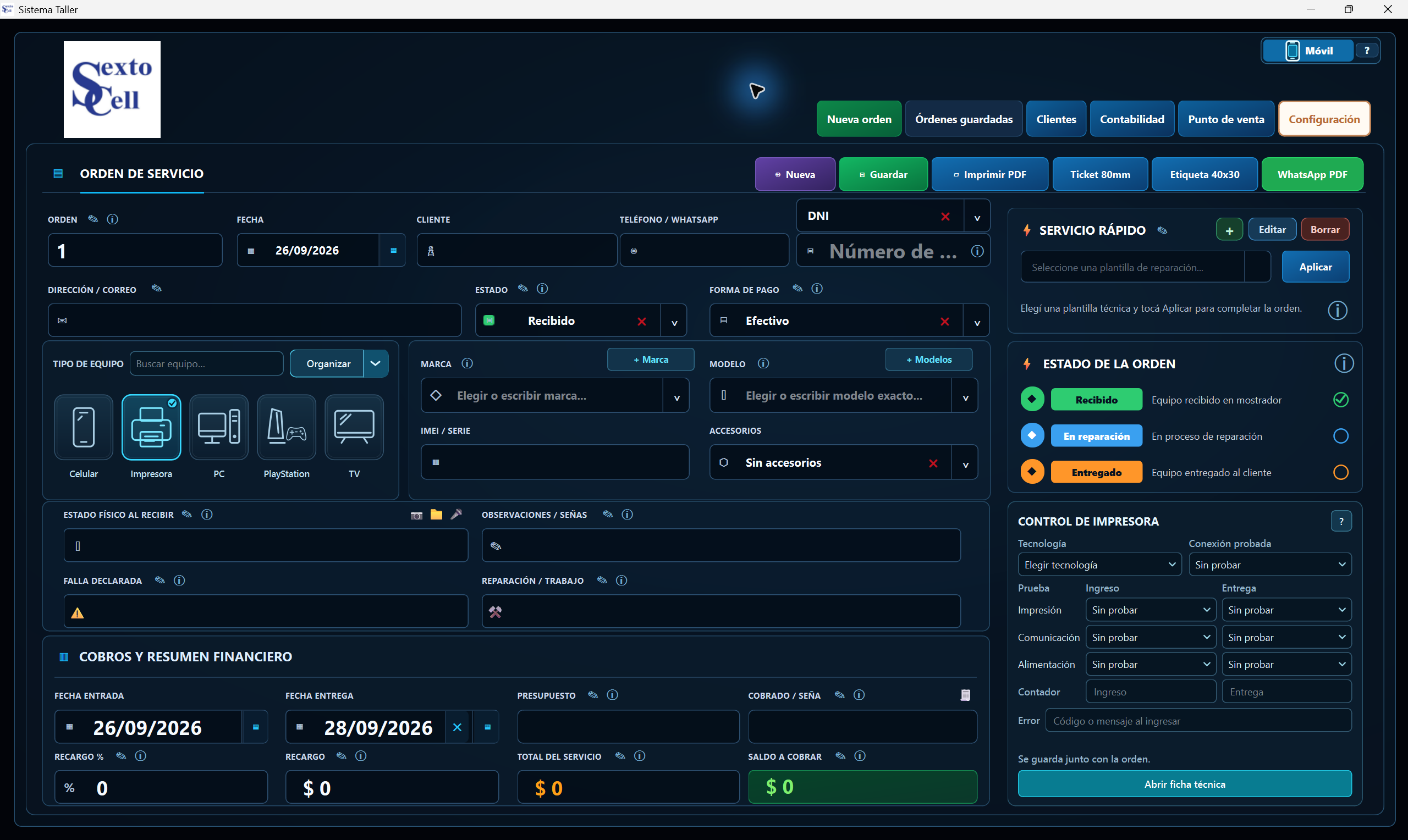The height and width of the screenshot is (840, 1408).
Task: Choose the TV equipment type icon
Action: (x=354, y=427)
